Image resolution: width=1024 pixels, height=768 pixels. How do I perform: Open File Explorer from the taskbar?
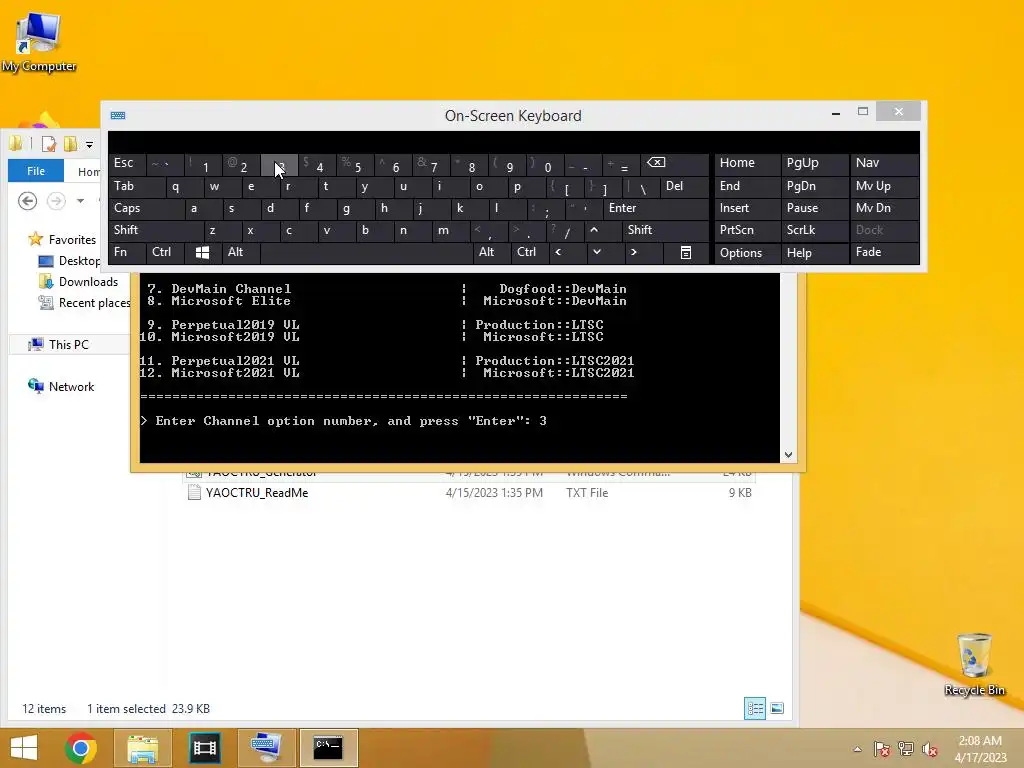[143, 748]
